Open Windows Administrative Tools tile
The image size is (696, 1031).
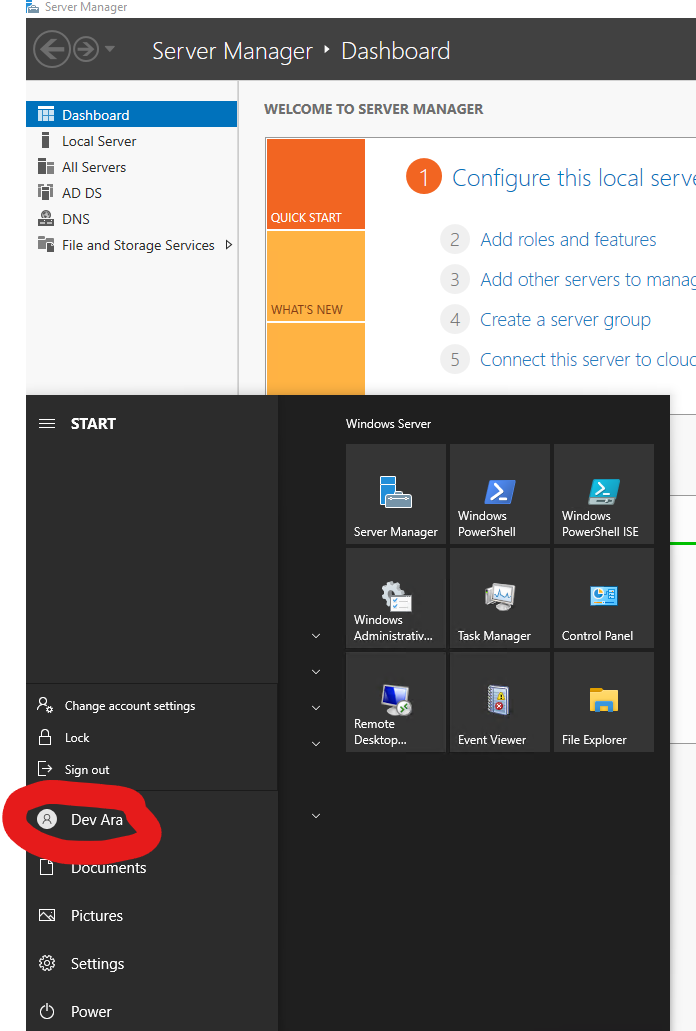point(396,598)
